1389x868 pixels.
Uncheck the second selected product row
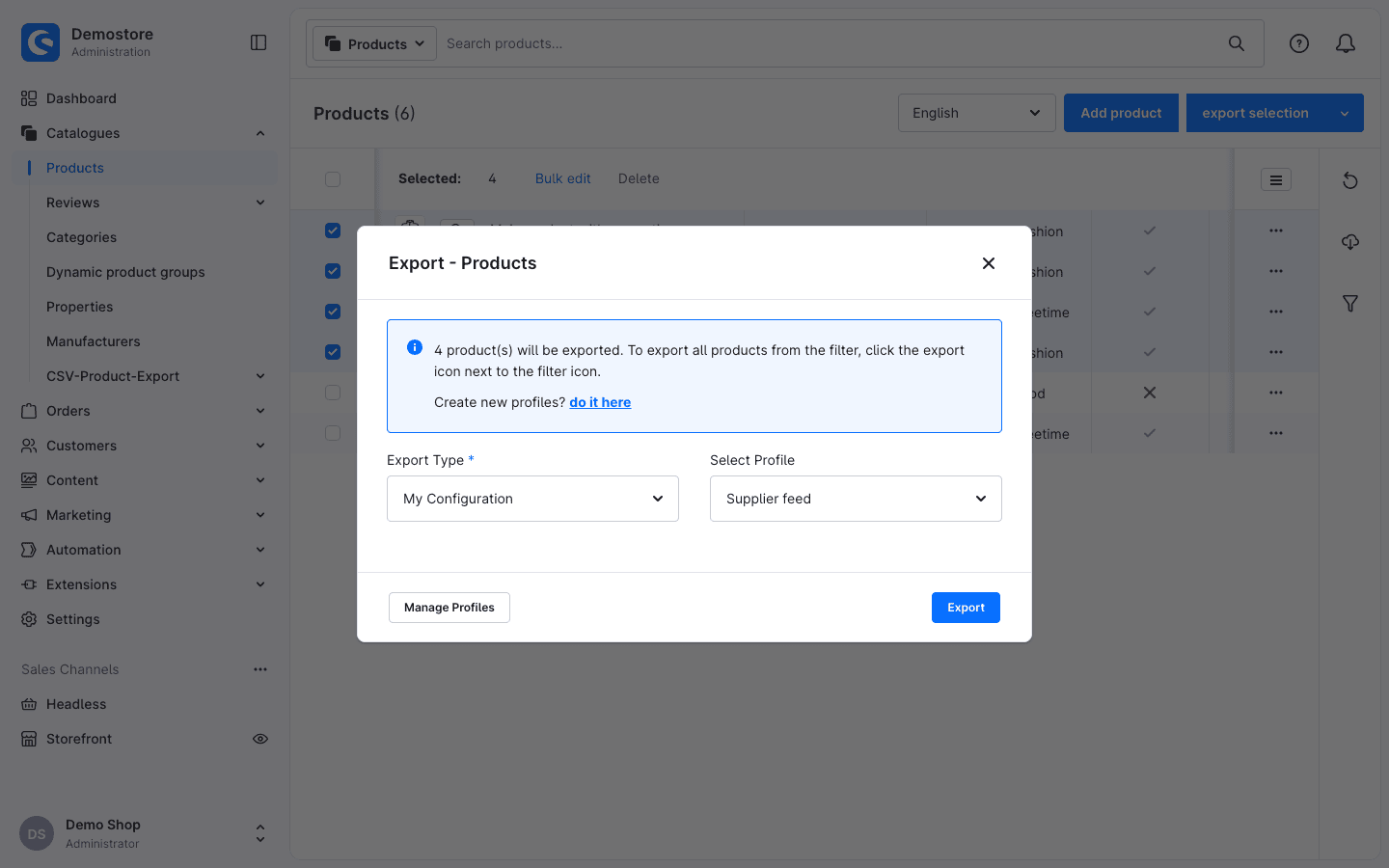point(333,271)
